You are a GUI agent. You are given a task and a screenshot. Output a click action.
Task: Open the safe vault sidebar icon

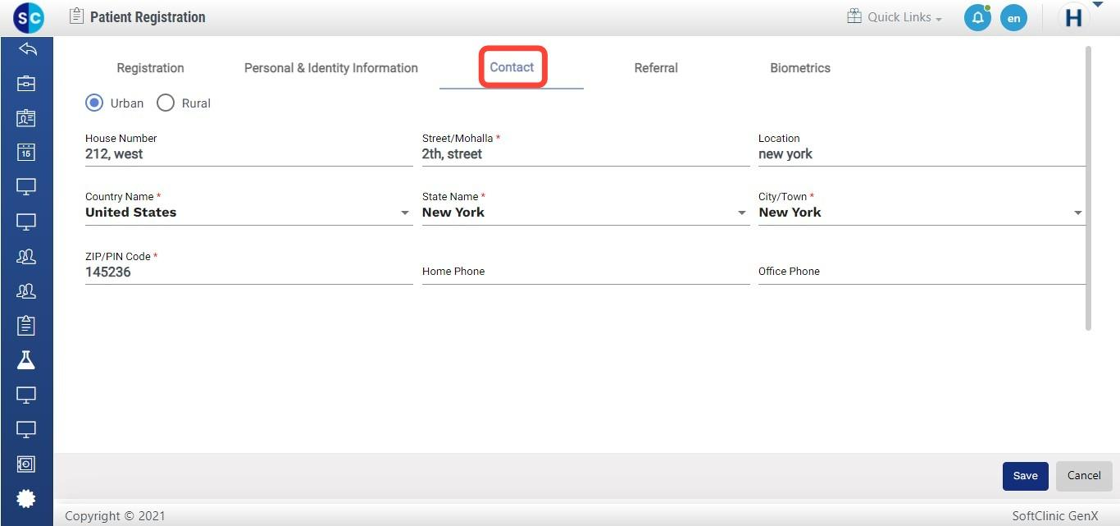click(26, 464)
